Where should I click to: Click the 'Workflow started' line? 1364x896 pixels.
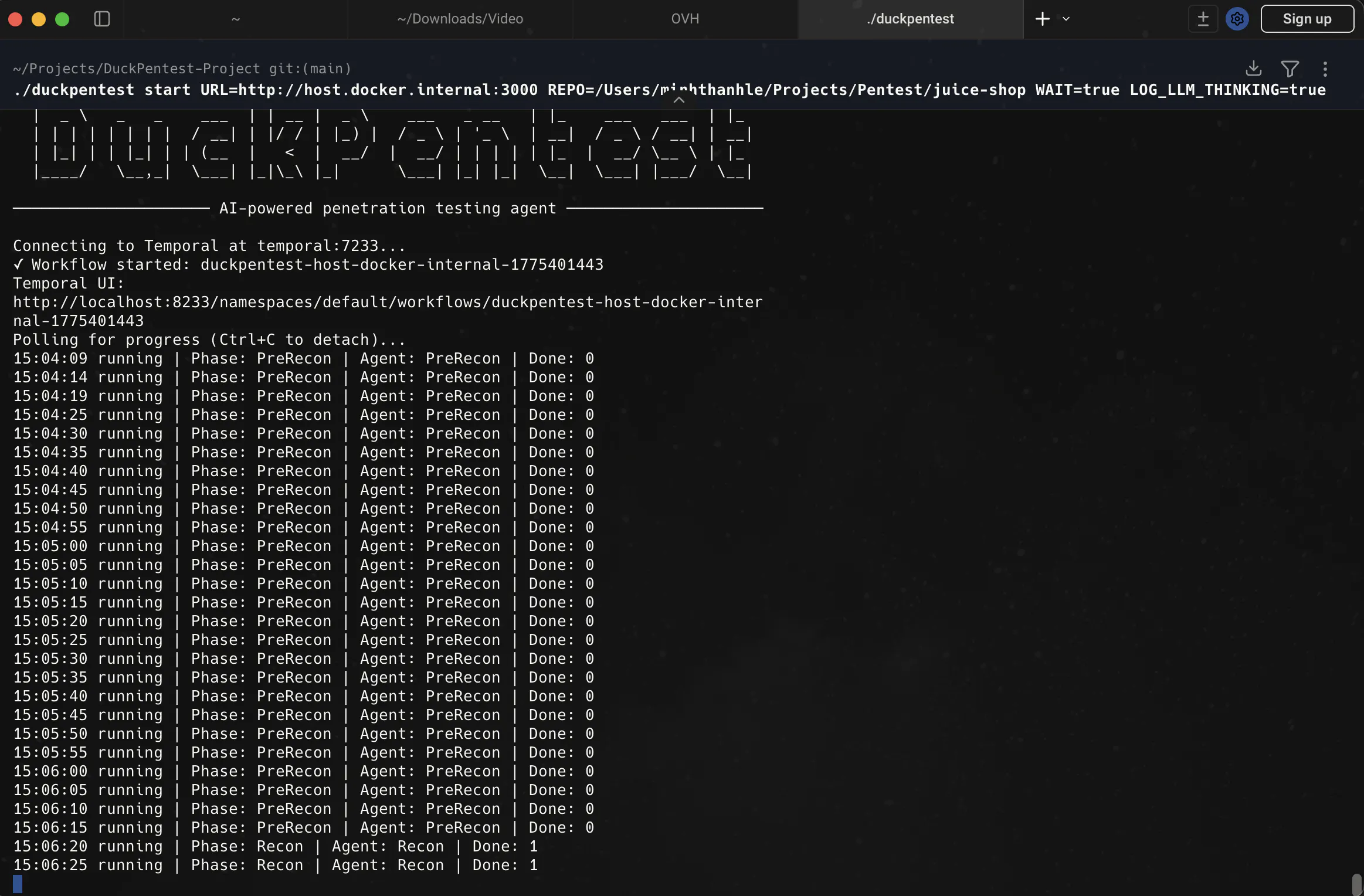308,264
